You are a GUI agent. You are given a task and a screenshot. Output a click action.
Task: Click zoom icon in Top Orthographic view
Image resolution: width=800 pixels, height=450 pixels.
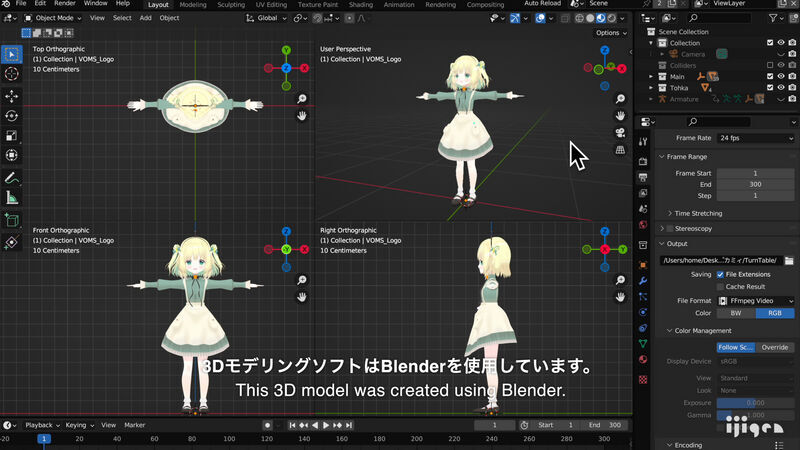click(x=302, y=98)
